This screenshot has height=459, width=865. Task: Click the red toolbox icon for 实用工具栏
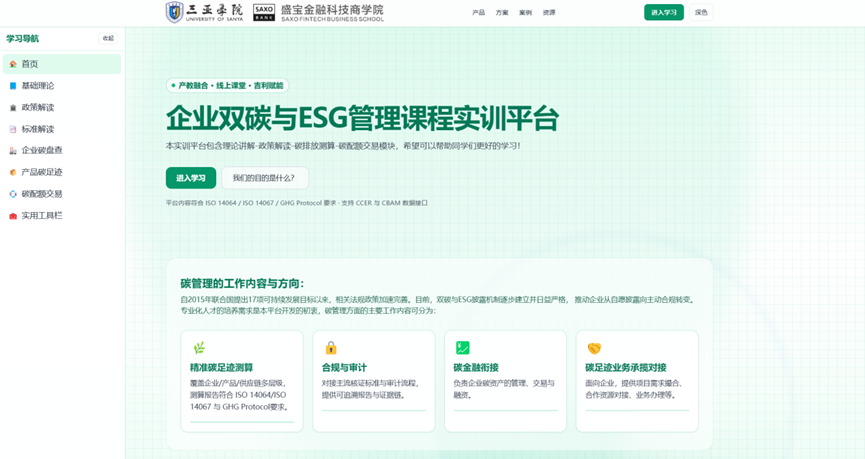pos(13,216)
